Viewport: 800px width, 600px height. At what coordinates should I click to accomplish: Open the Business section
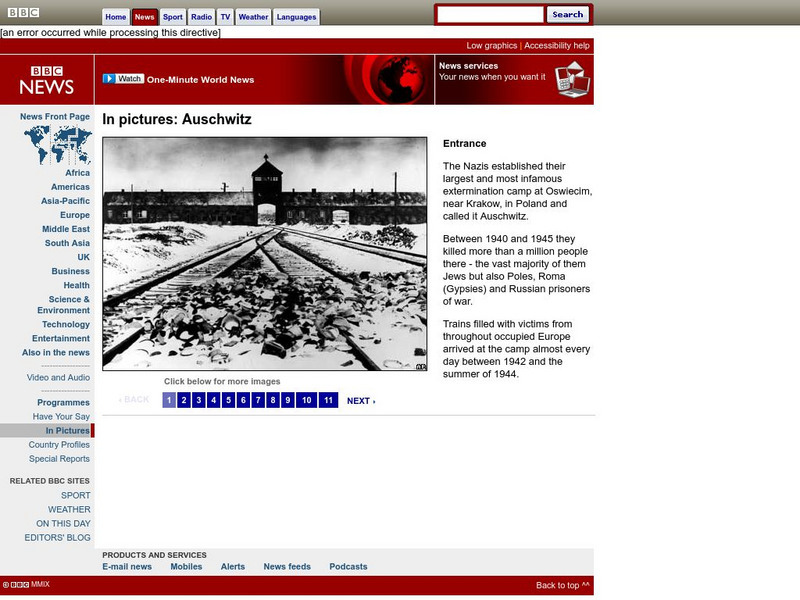70,271
